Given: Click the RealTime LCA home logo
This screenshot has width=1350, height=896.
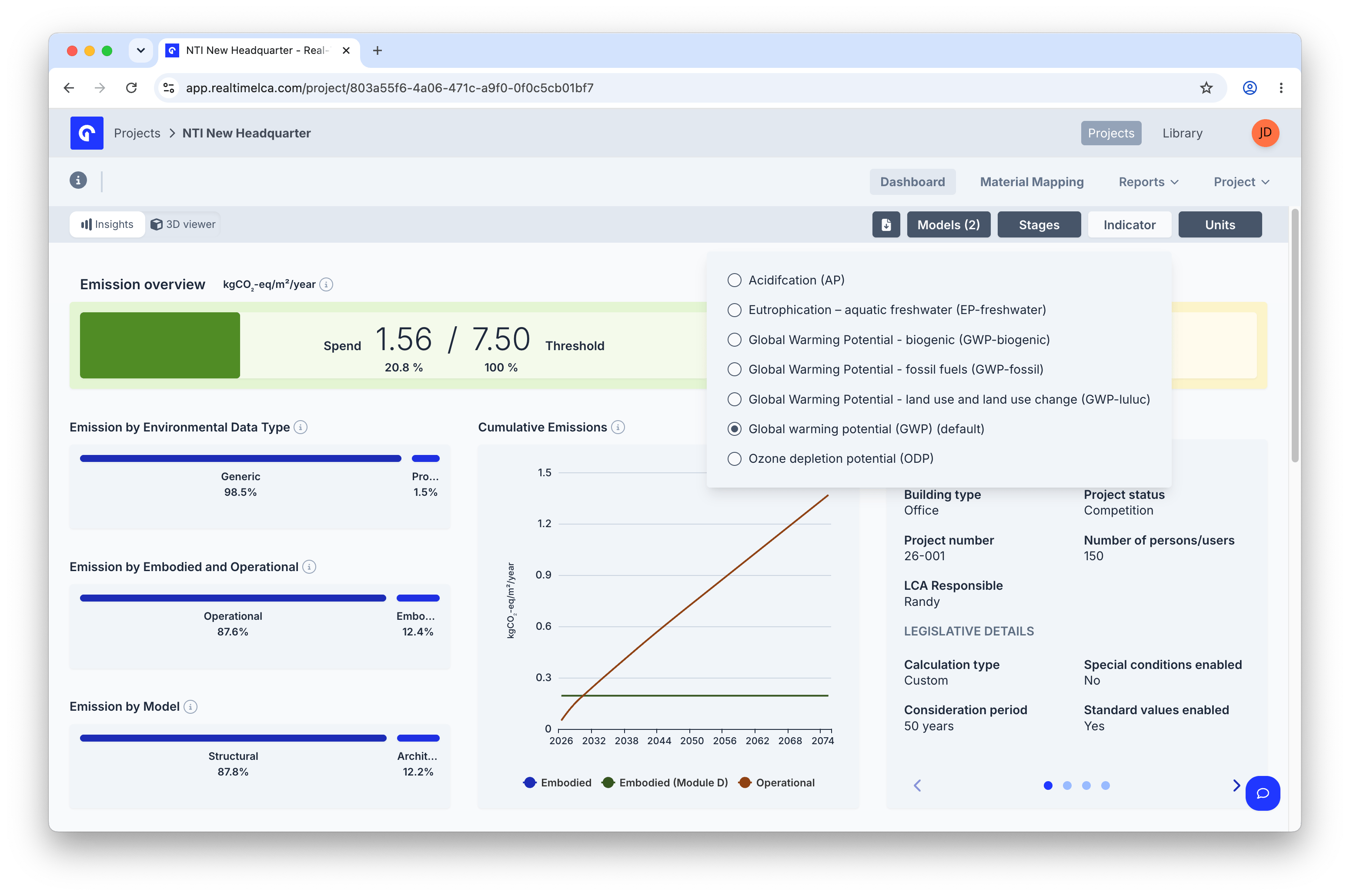Looking at the screenshot, I should (87, 133).
